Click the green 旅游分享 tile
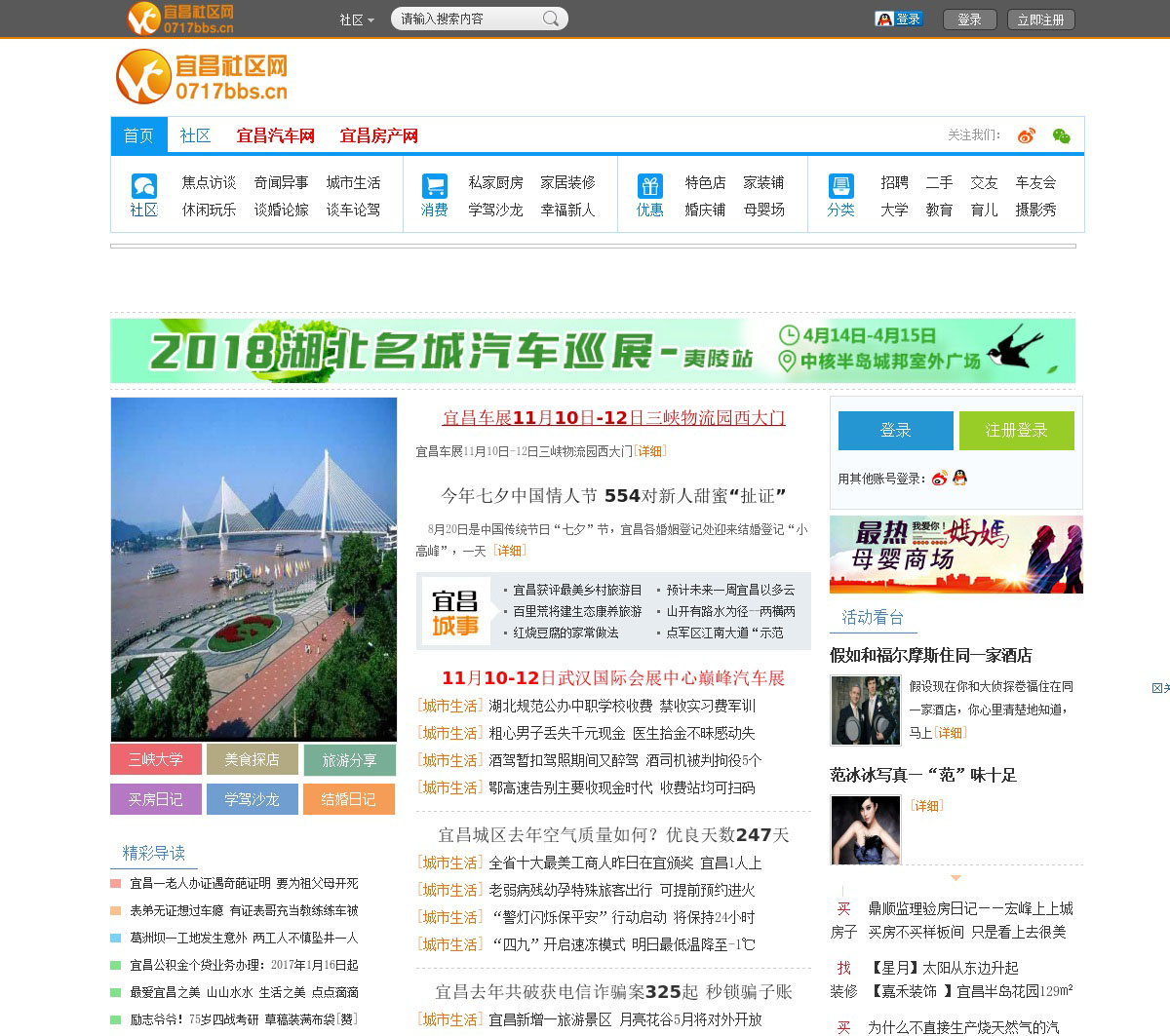1170x1036 pixels. tap(349, 760)
